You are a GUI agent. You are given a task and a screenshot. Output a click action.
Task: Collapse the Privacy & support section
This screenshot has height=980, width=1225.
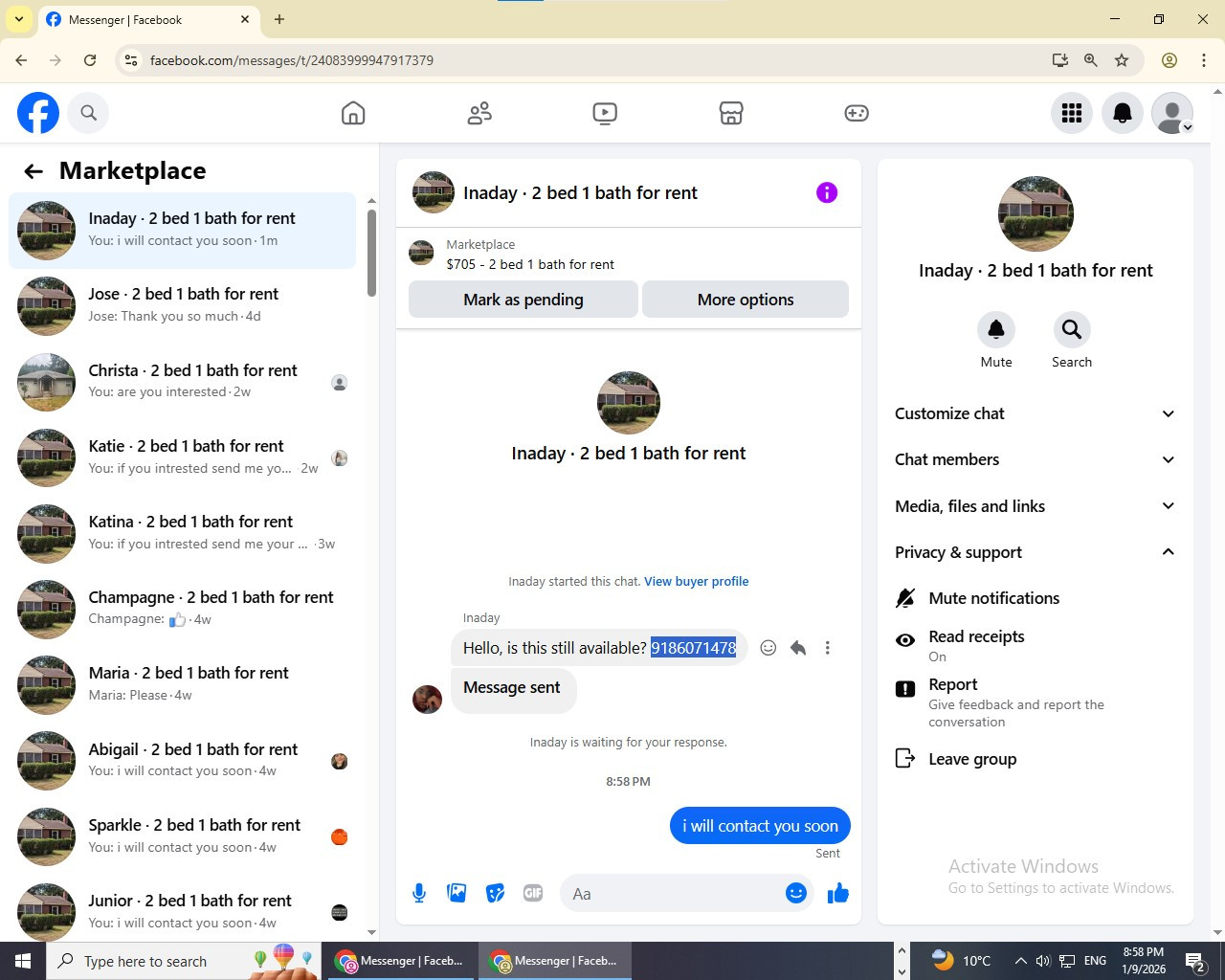(x=1035, y=552)
